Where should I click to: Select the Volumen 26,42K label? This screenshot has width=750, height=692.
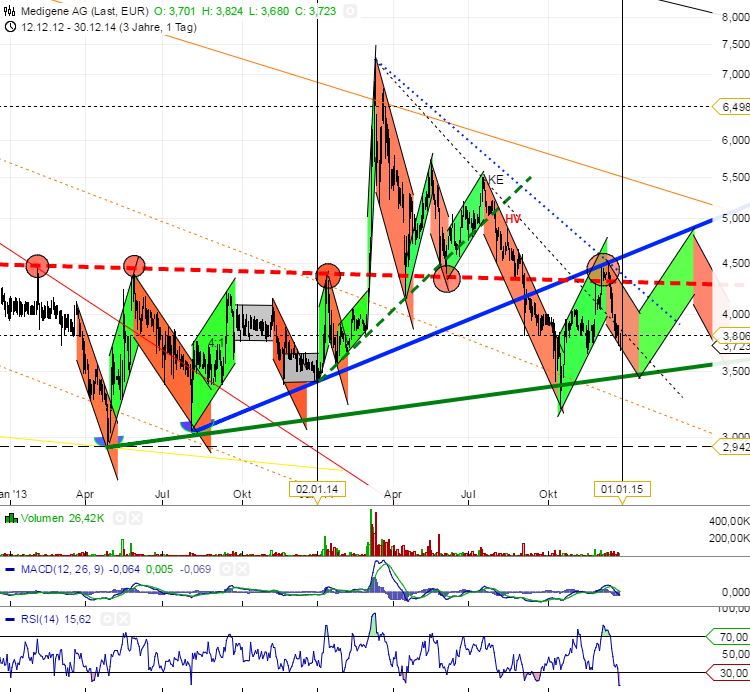tap(62, 518)
